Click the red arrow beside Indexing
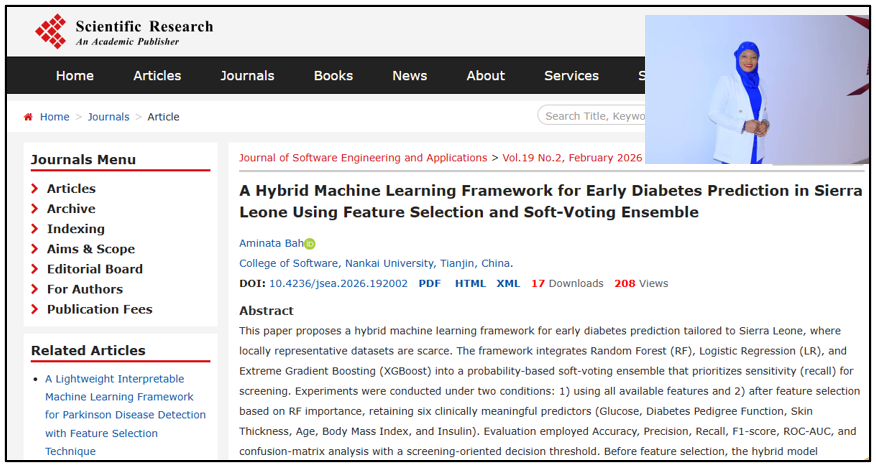This screenshot has width=876, height=468. [35, 229]
